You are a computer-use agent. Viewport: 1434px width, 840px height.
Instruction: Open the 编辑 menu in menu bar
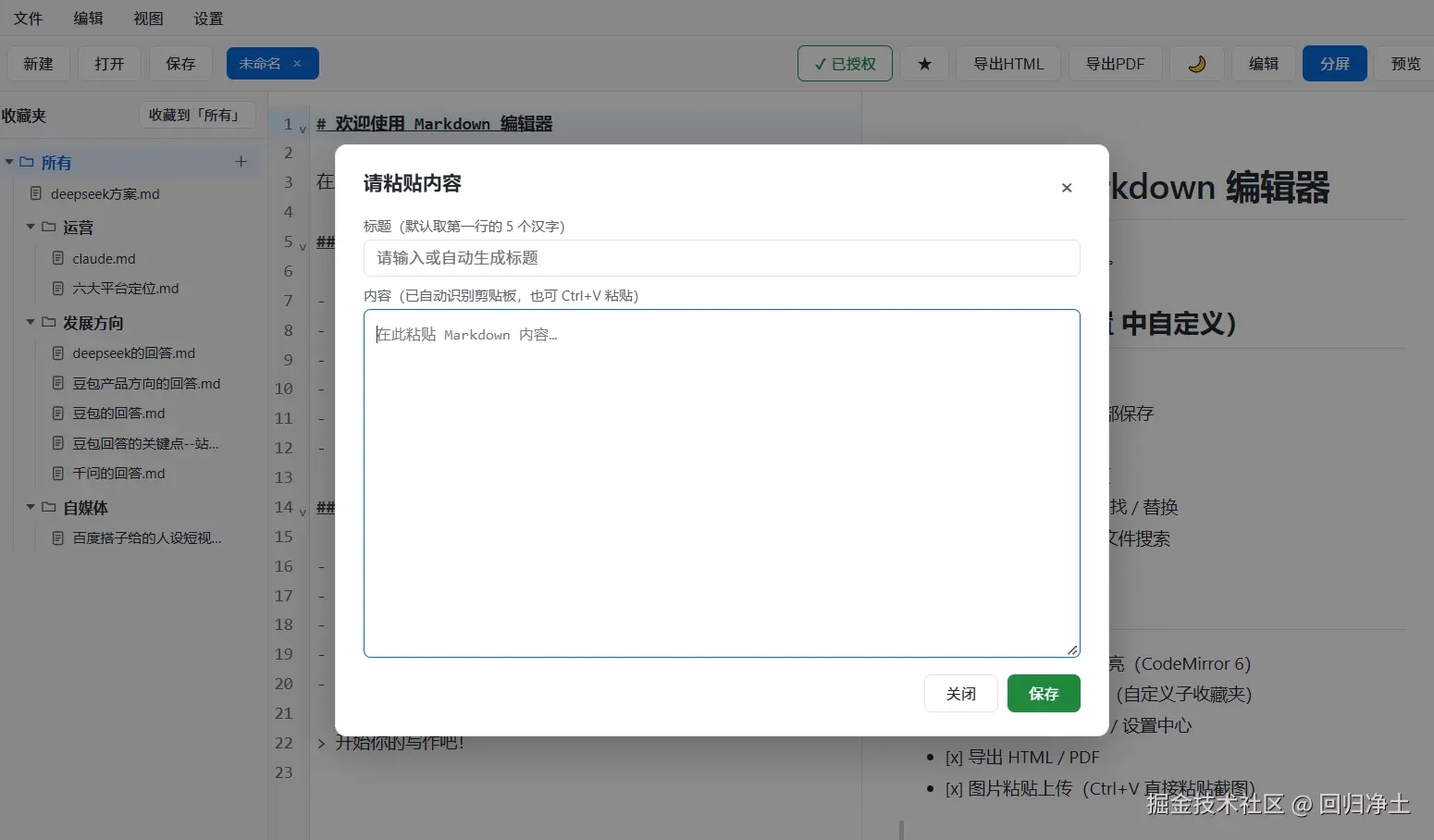[89, 19]
